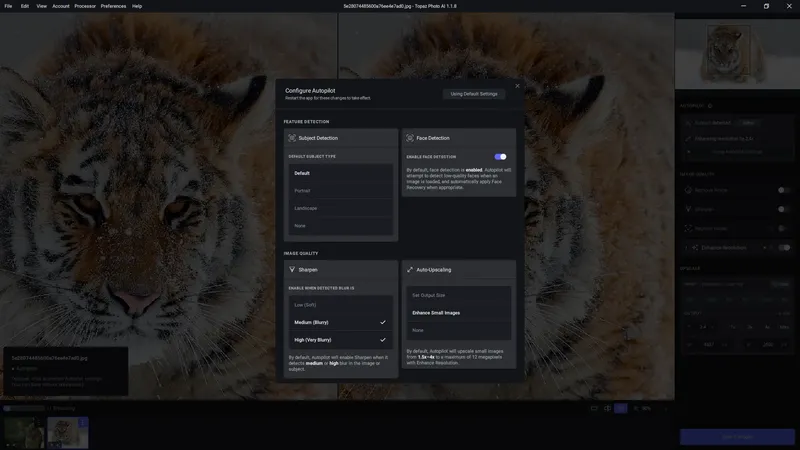The image size is (800, 450).
Task: Open the Account menu
Action: tap(61, 6)
